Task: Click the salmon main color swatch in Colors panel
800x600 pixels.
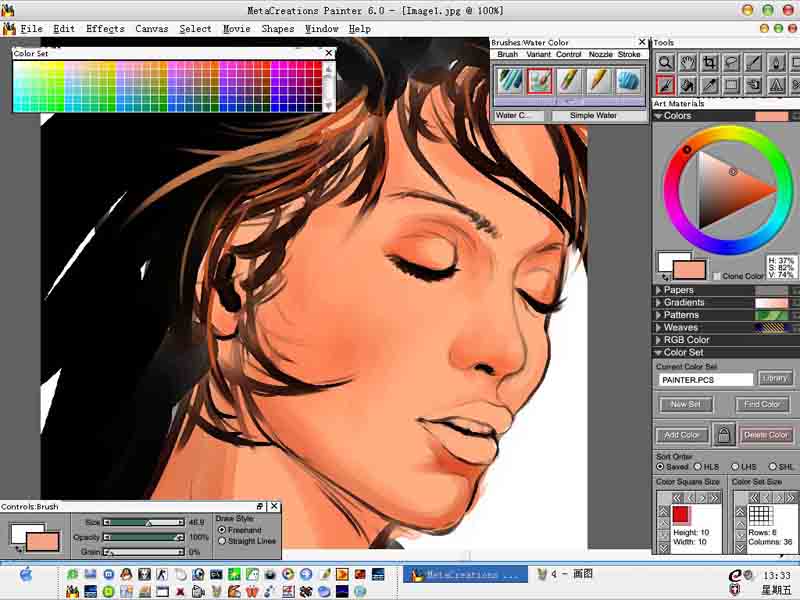Action: coord(689,269)
